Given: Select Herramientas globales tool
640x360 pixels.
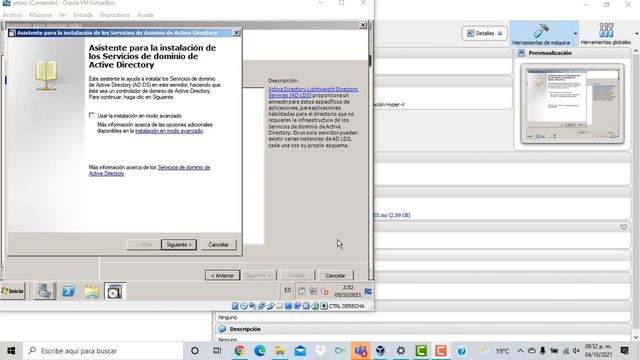Looking at the screenshot, I should click(x=606, y=33).
